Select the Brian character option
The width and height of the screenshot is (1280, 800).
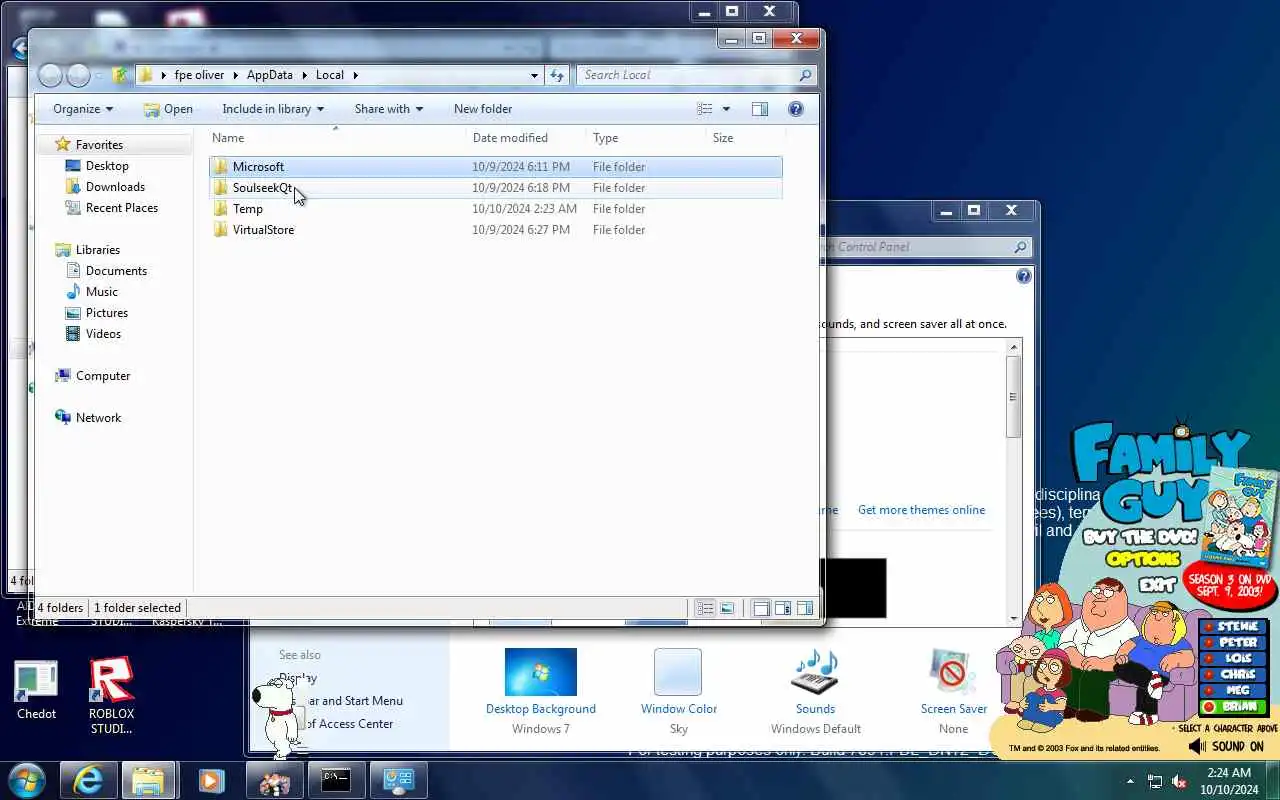1233,707
